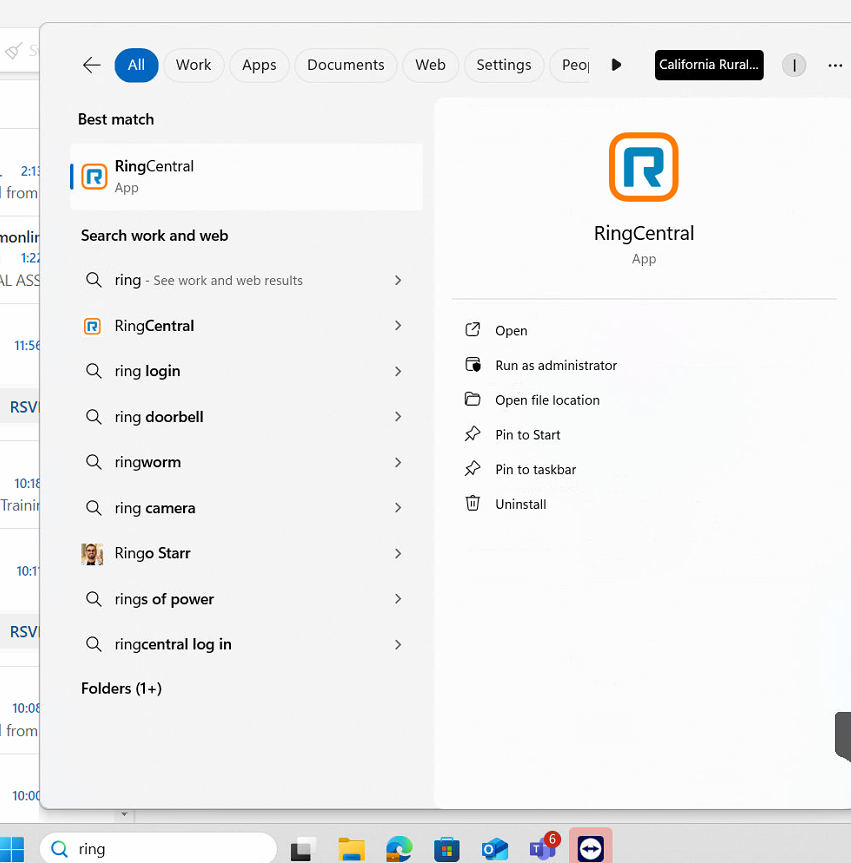Image resolution: width=851 pixels, height=863 pixels.
Task: Expand chevron for 'ringworm'
Action: [398, 462]
